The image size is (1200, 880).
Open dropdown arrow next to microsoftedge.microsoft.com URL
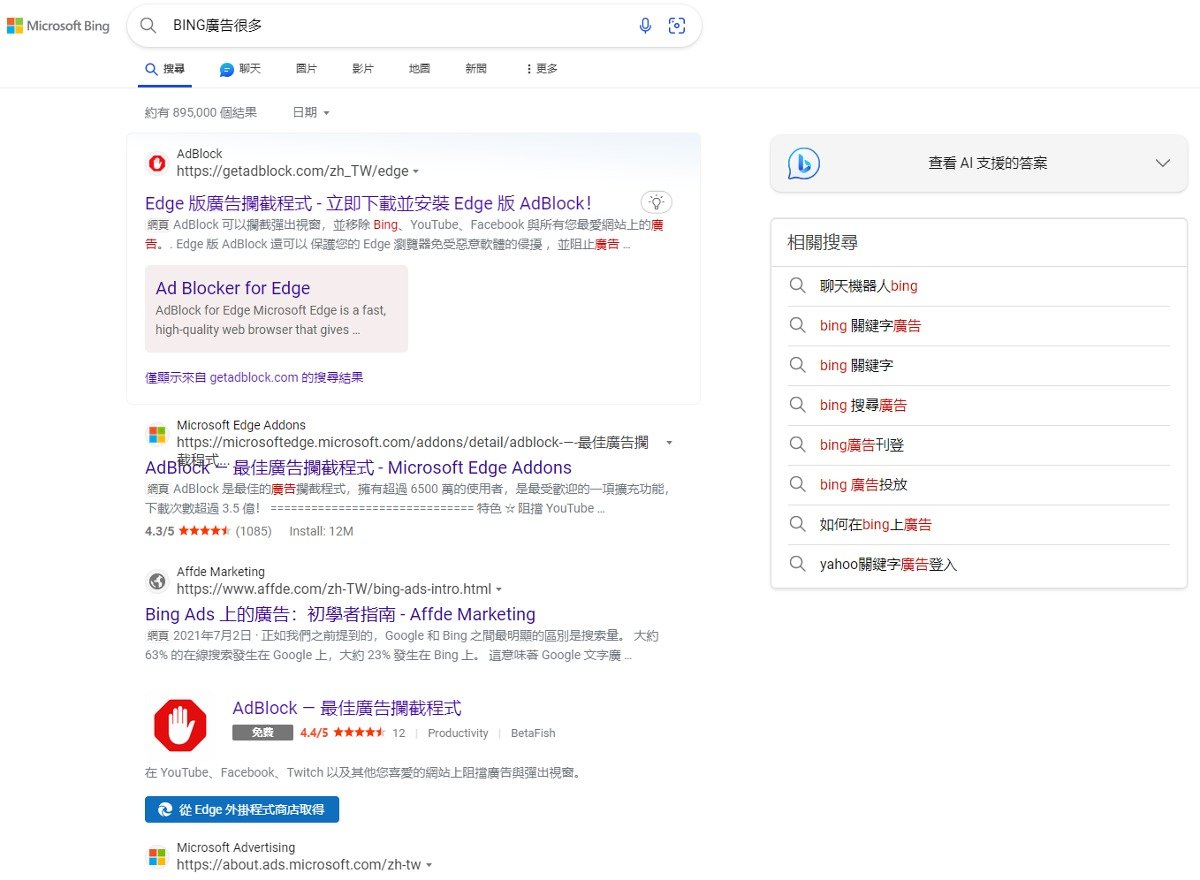click(x=669, y=442)
